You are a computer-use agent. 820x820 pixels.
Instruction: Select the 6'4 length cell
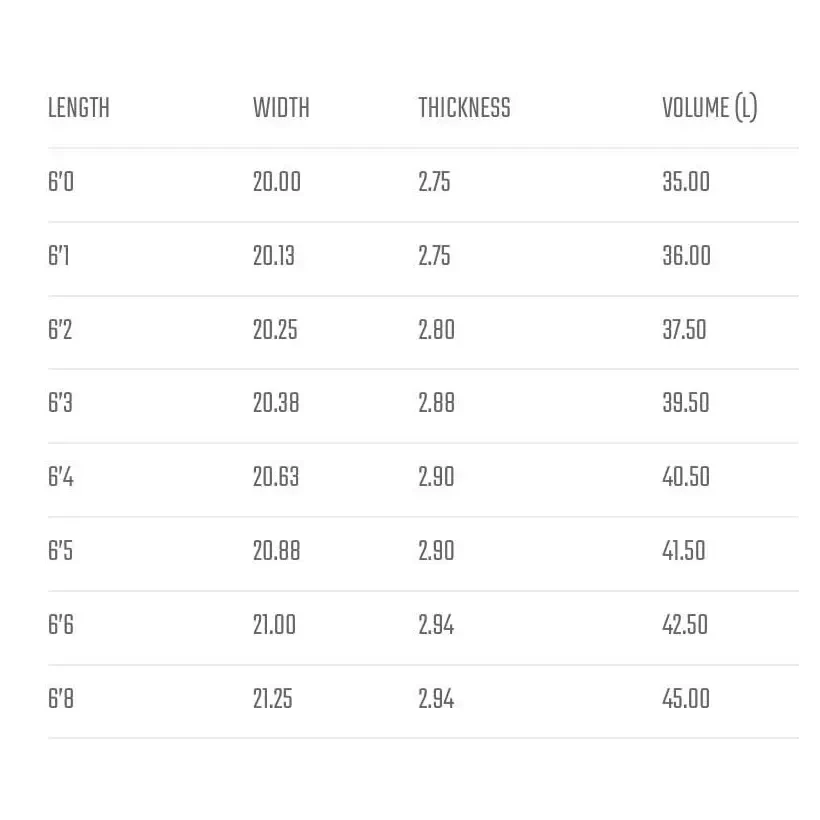tap(61, 477)
